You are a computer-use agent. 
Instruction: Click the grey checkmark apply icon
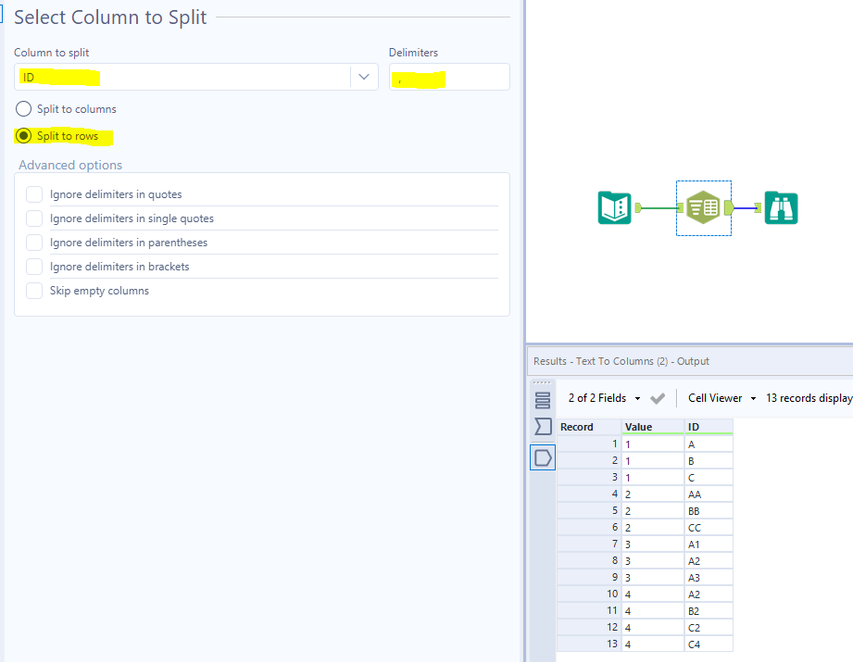pos(657,399)
